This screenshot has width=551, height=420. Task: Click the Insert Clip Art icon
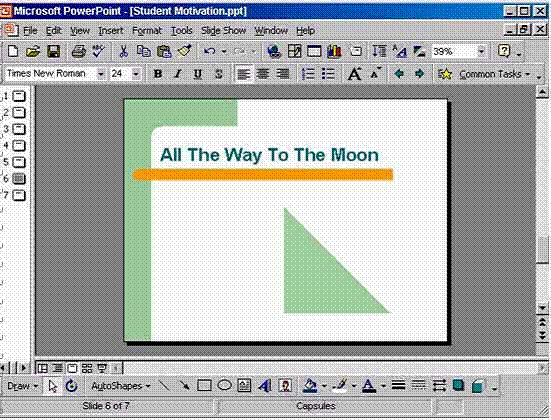click(x=285, y=386)
